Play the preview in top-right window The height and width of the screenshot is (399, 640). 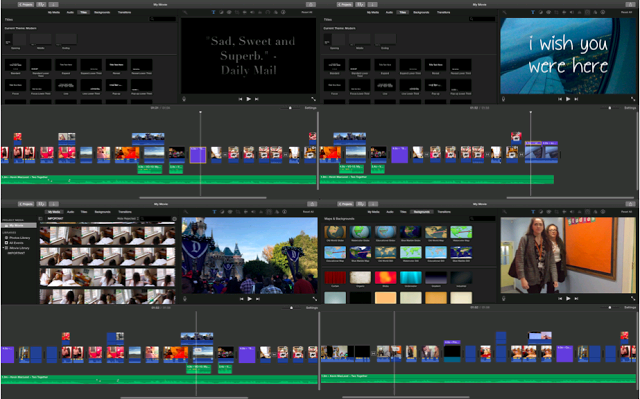568,99
